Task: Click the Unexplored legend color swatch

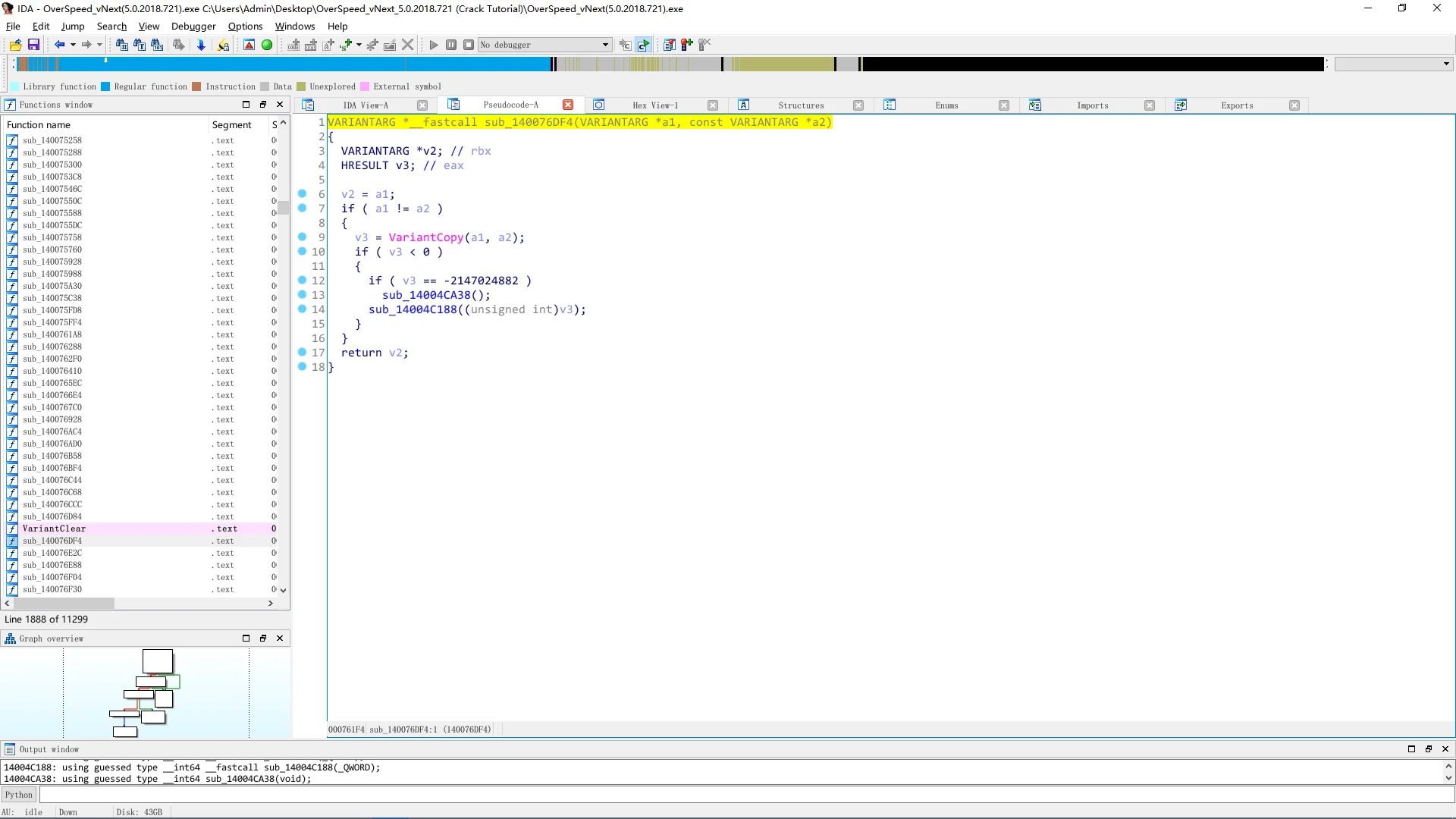Action: (301, 86)
